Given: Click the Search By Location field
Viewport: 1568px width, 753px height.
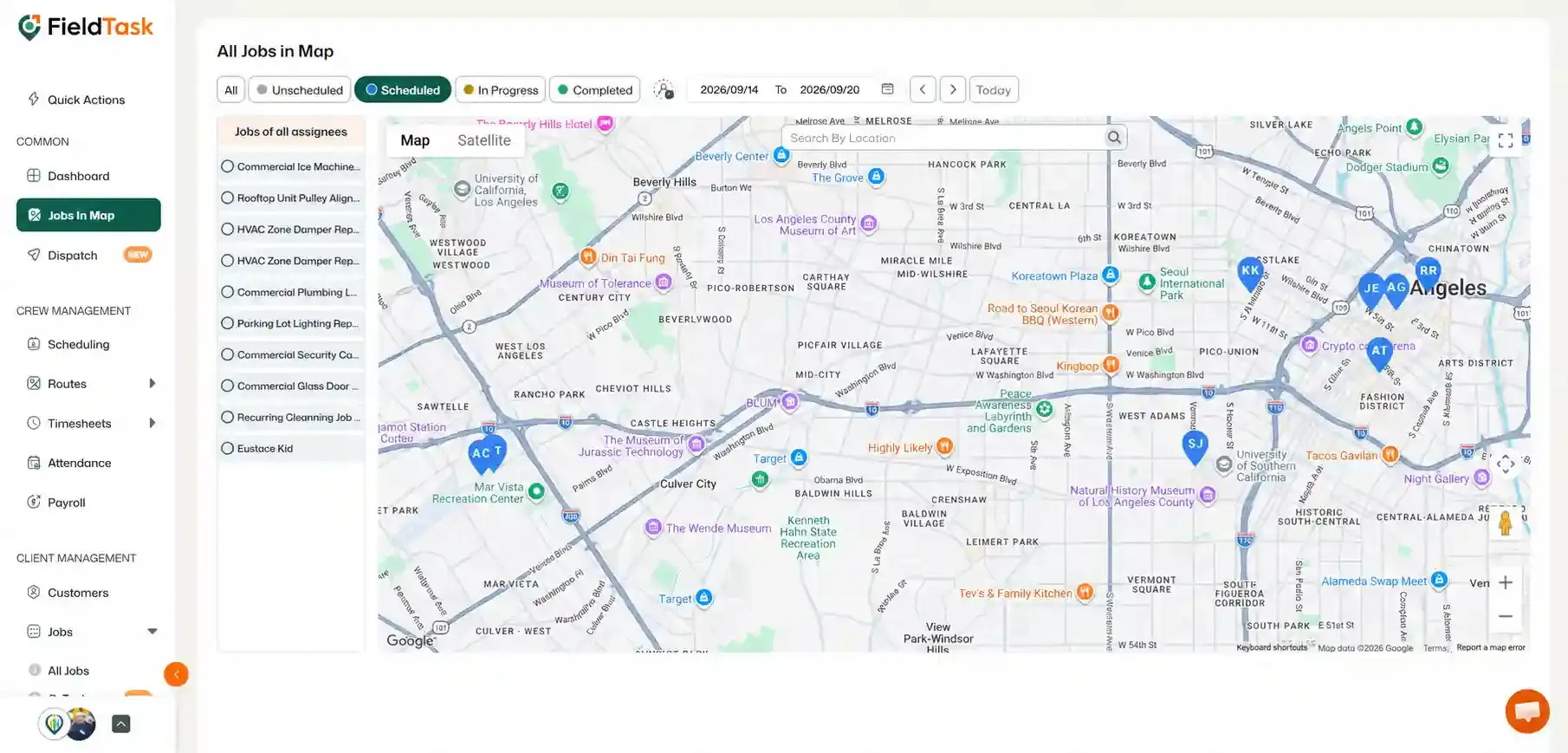Looking at the screenshot, I should [x=945, y=138].
